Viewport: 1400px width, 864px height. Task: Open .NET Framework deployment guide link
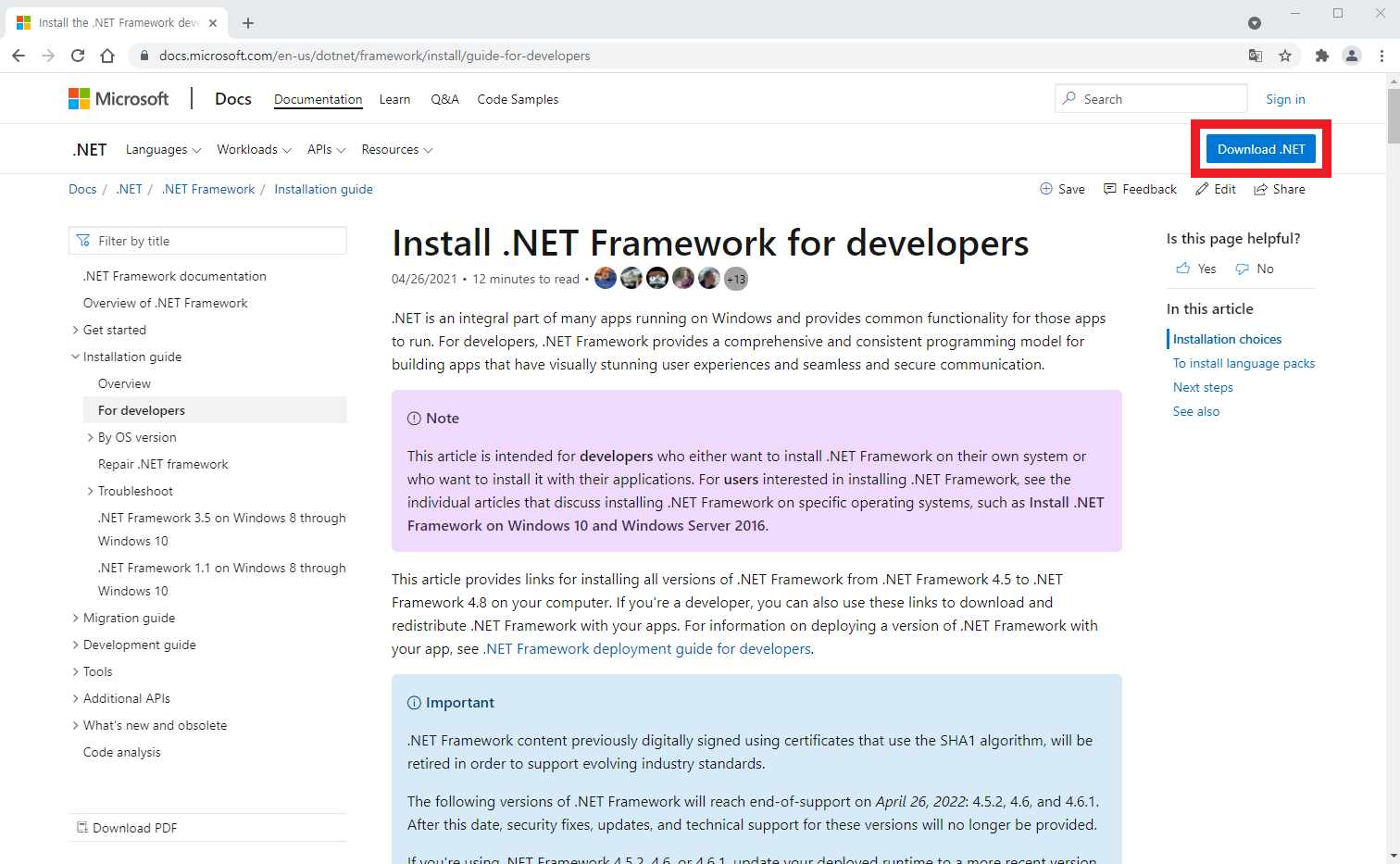tap(648, 649)
